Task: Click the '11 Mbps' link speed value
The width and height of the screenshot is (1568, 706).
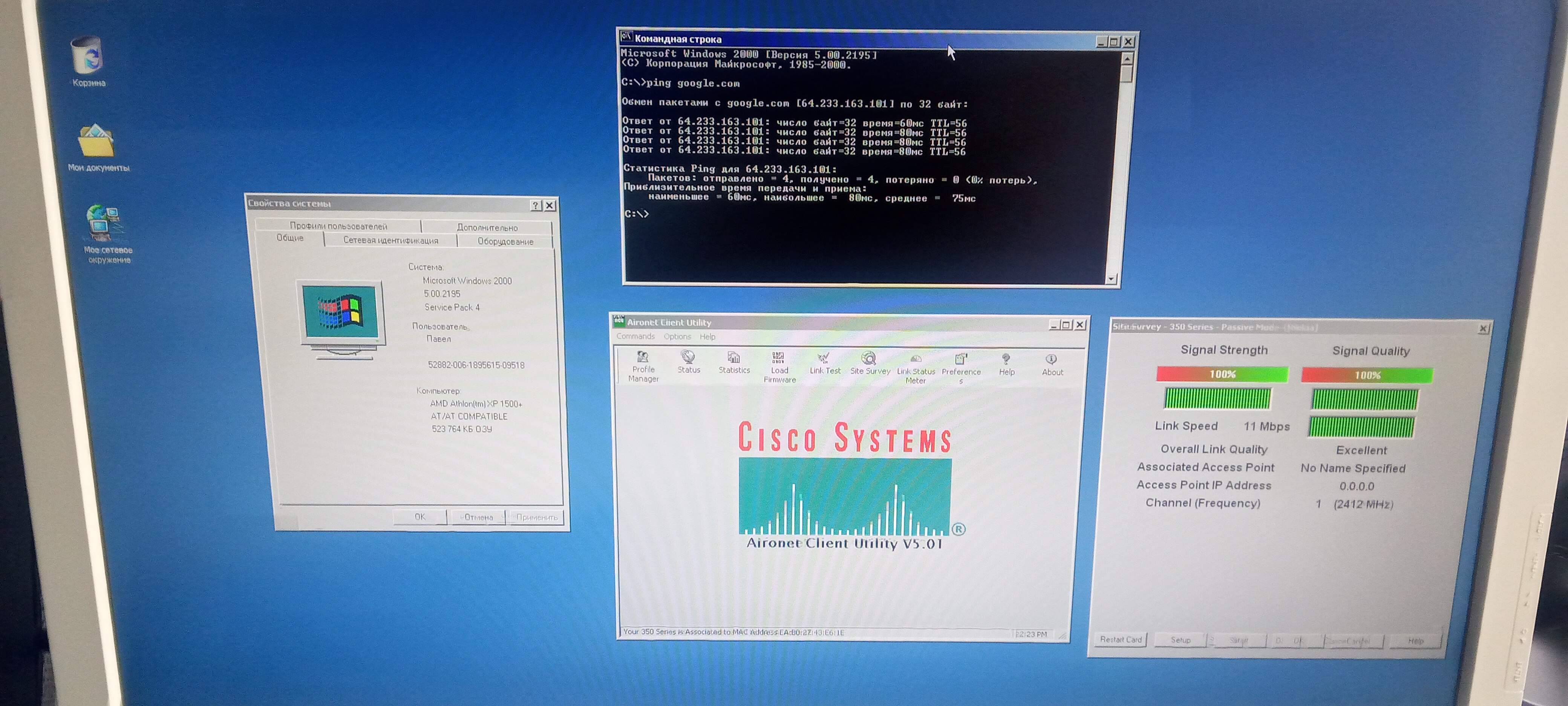Action: tap(1266, 427)
